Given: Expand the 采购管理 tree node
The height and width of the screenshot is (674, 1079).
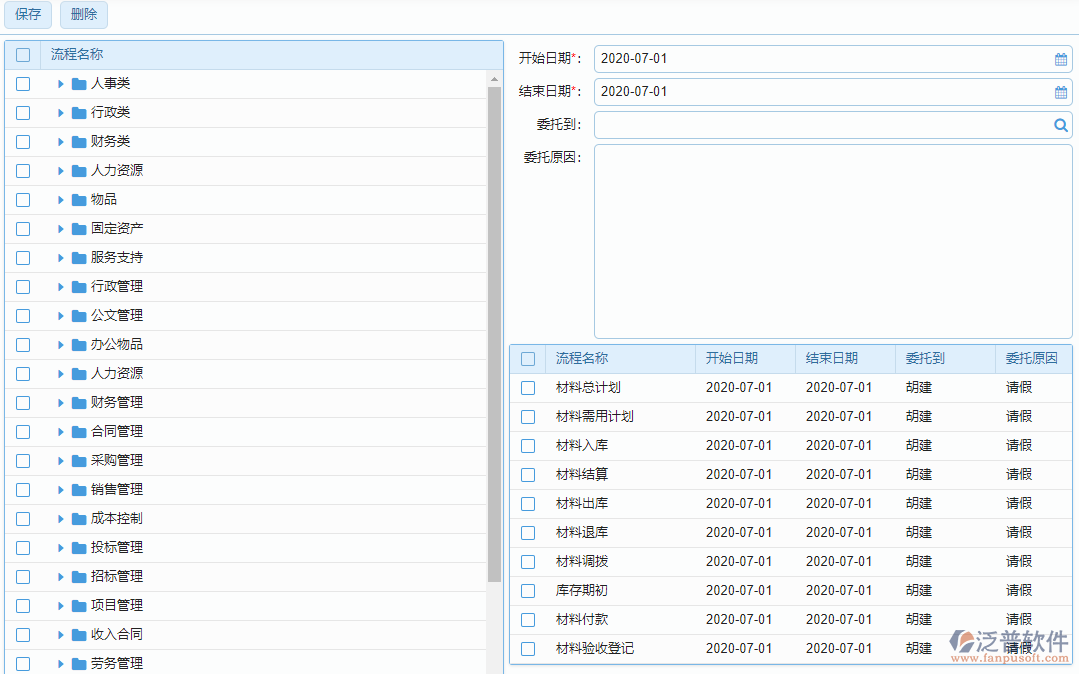Looking at the screenshot, I should pos(60,461).
